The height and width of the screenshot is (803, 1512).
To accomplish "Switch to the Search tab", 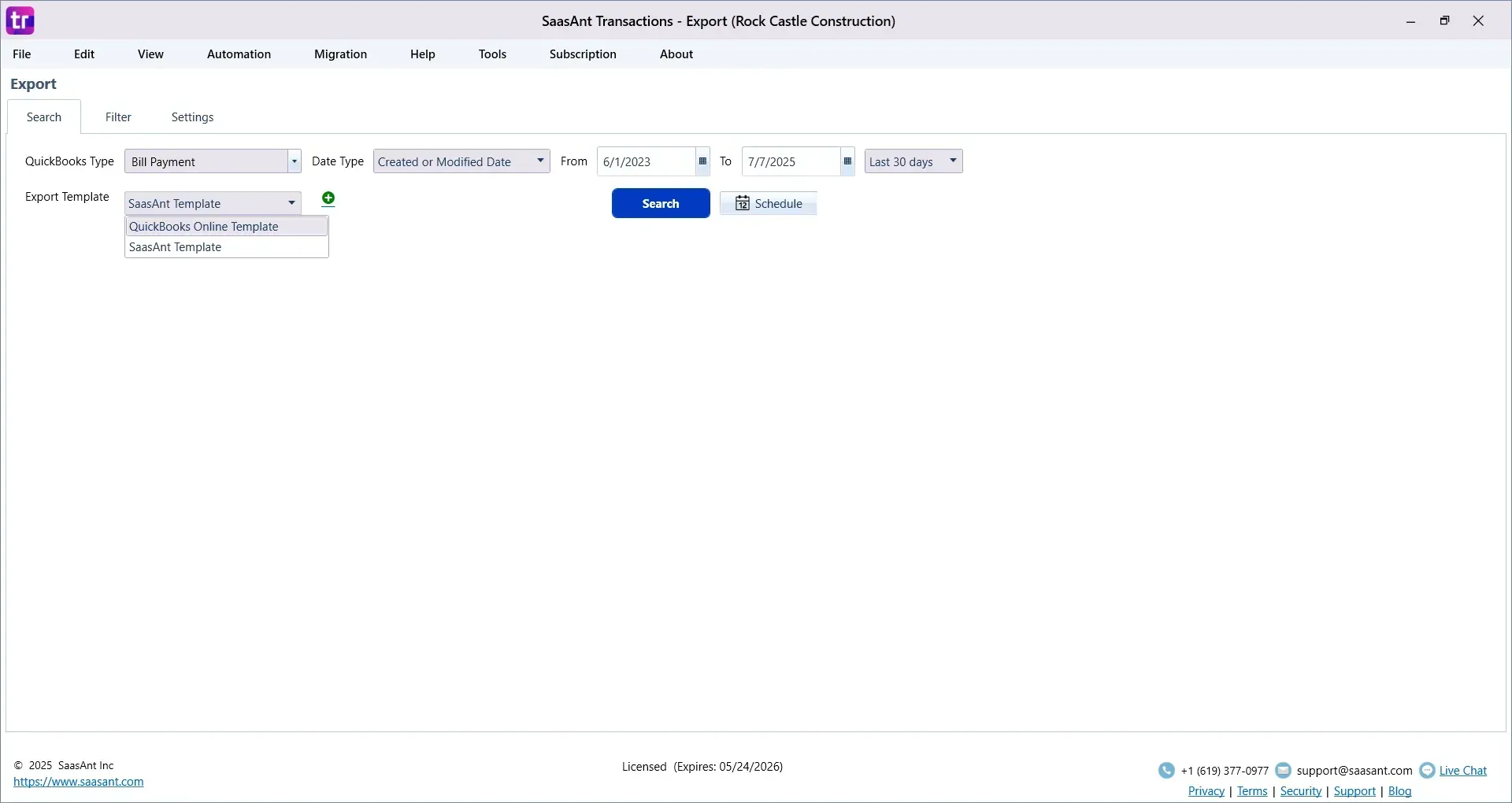I will (x=44, y=117).
